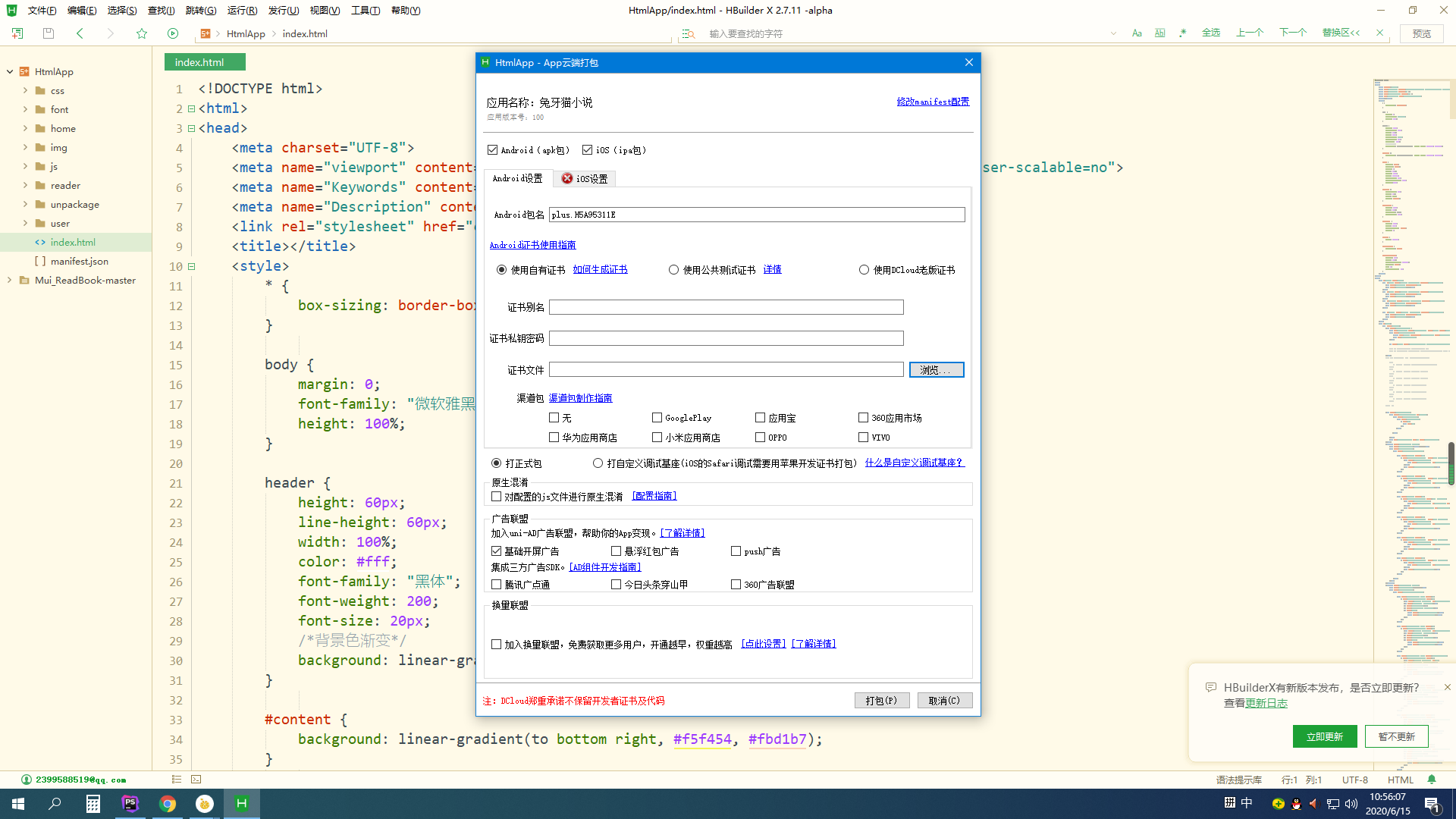Screen dimensions: 1456x819
Task: Open the 发行(U) menu
Action: point(283,10)
